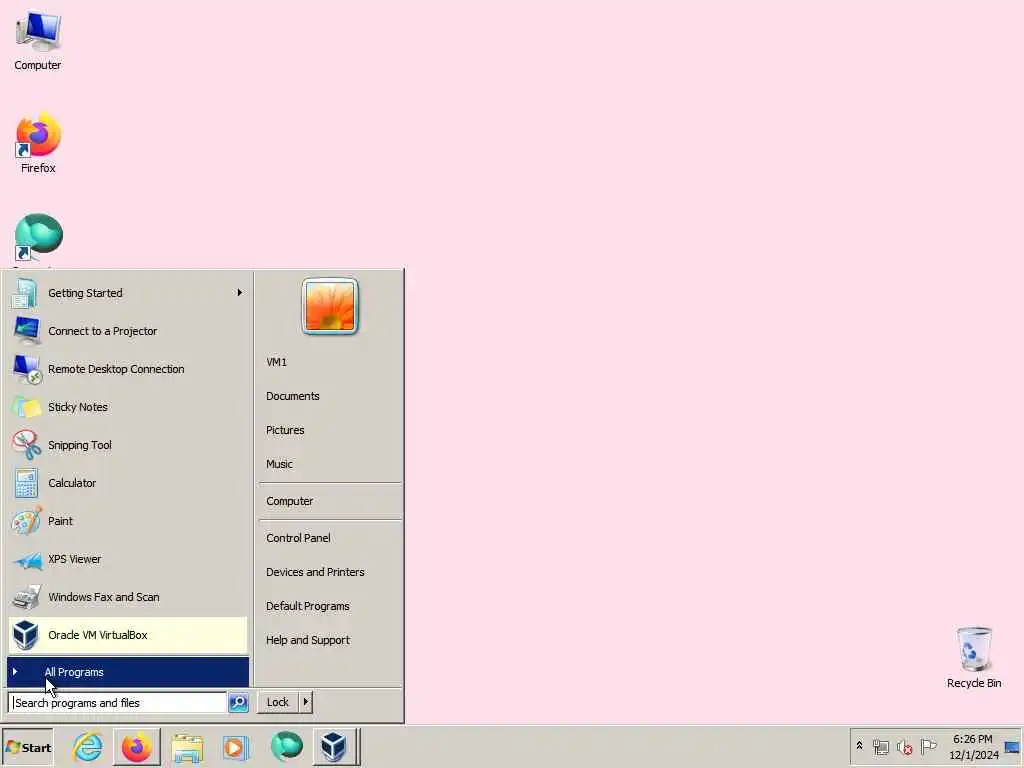The height and width of the screenshot is (768, 1024).
Task: Launch Remote Desktop Connection icon
Action: [27, 369]
